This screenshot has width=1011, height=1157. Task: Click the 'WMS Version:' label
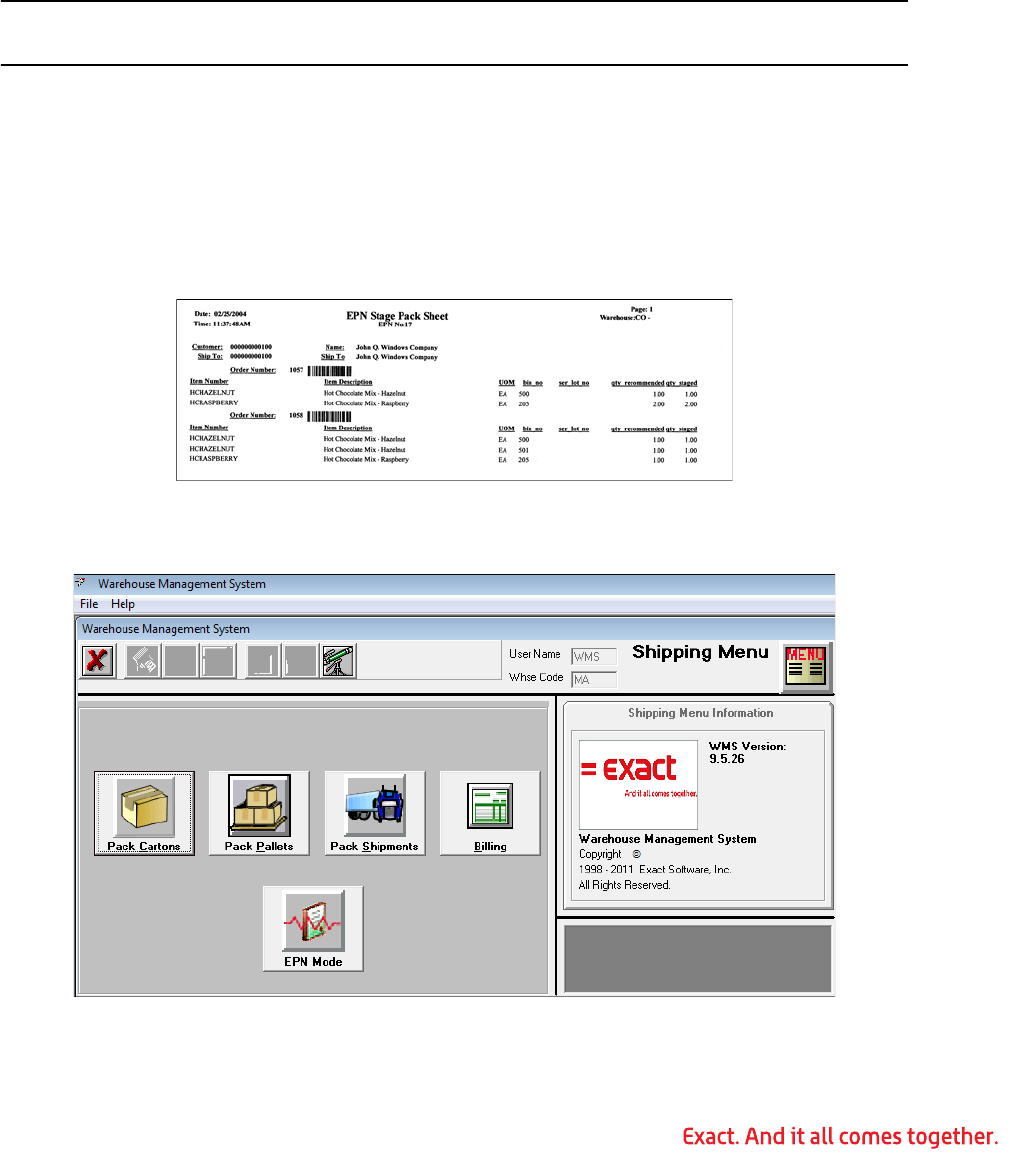[x=748, y=746]
